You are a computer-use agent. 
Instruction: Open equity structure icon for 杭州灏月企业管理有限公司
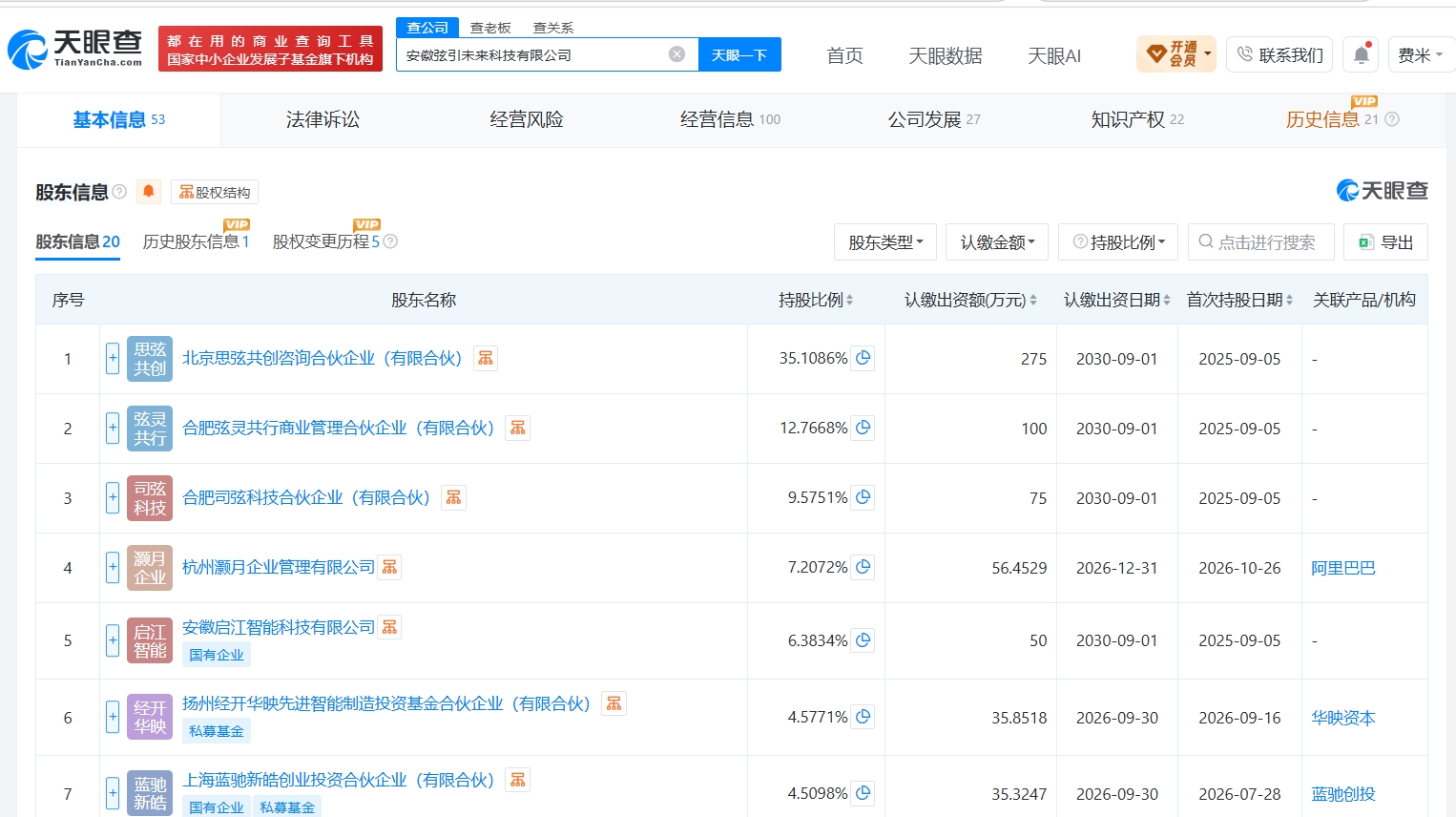[x=389, y=567]
